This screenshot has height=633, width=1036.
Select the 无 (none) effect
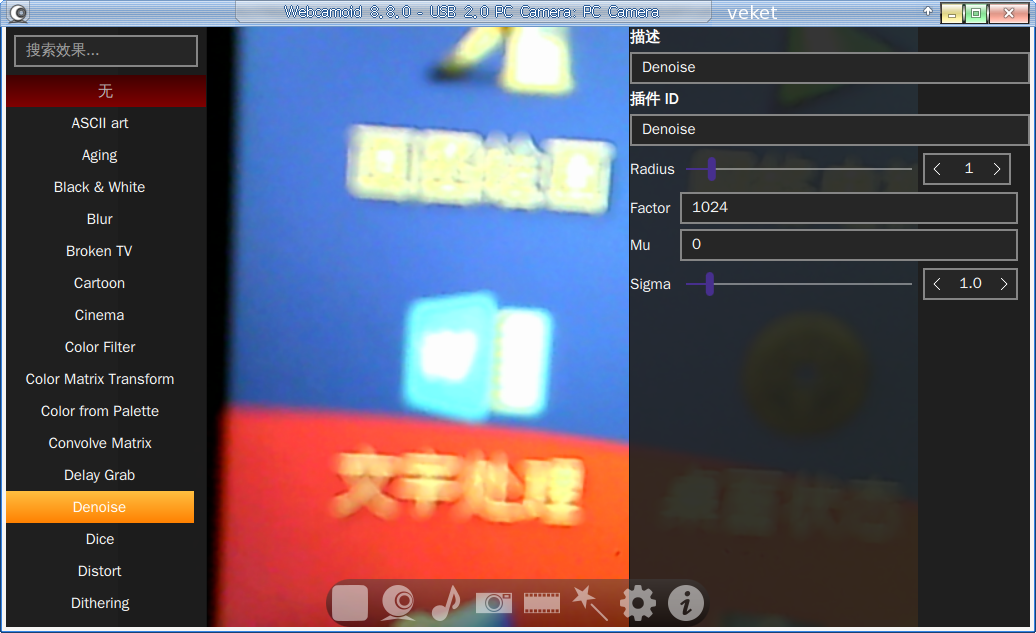click(x=106, y=91)
